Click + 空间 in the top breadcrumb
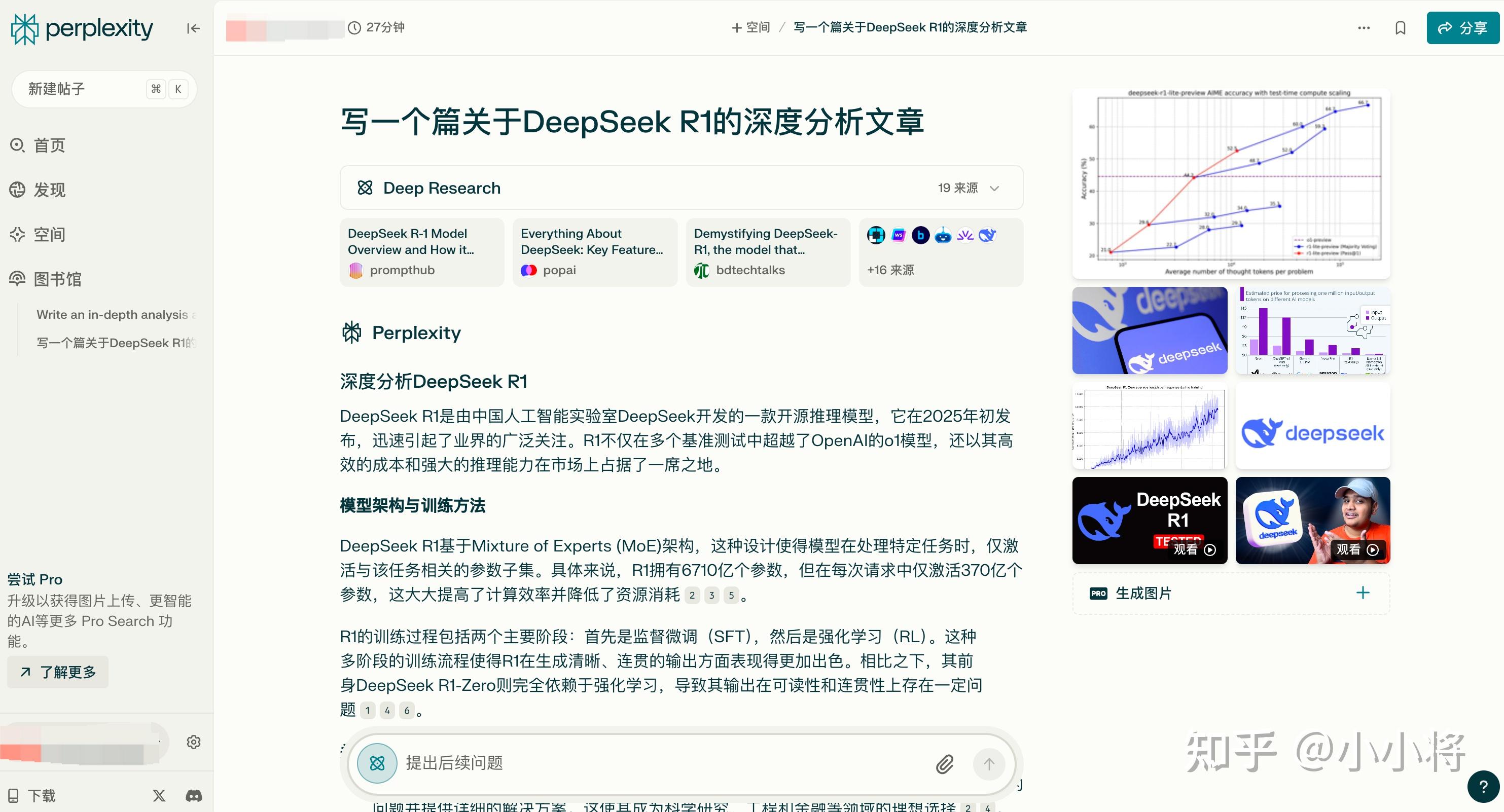 pyautogui.click(x=751, y=27)
